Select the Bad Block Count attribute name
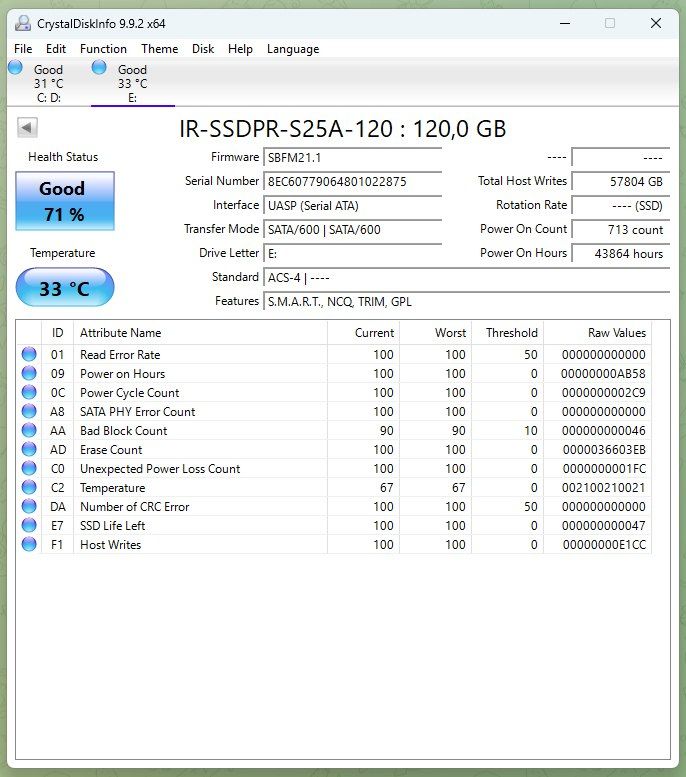Image resolution: width=686 pixels, height=777 pixels. pyautogui.click(x=123, y=431)
